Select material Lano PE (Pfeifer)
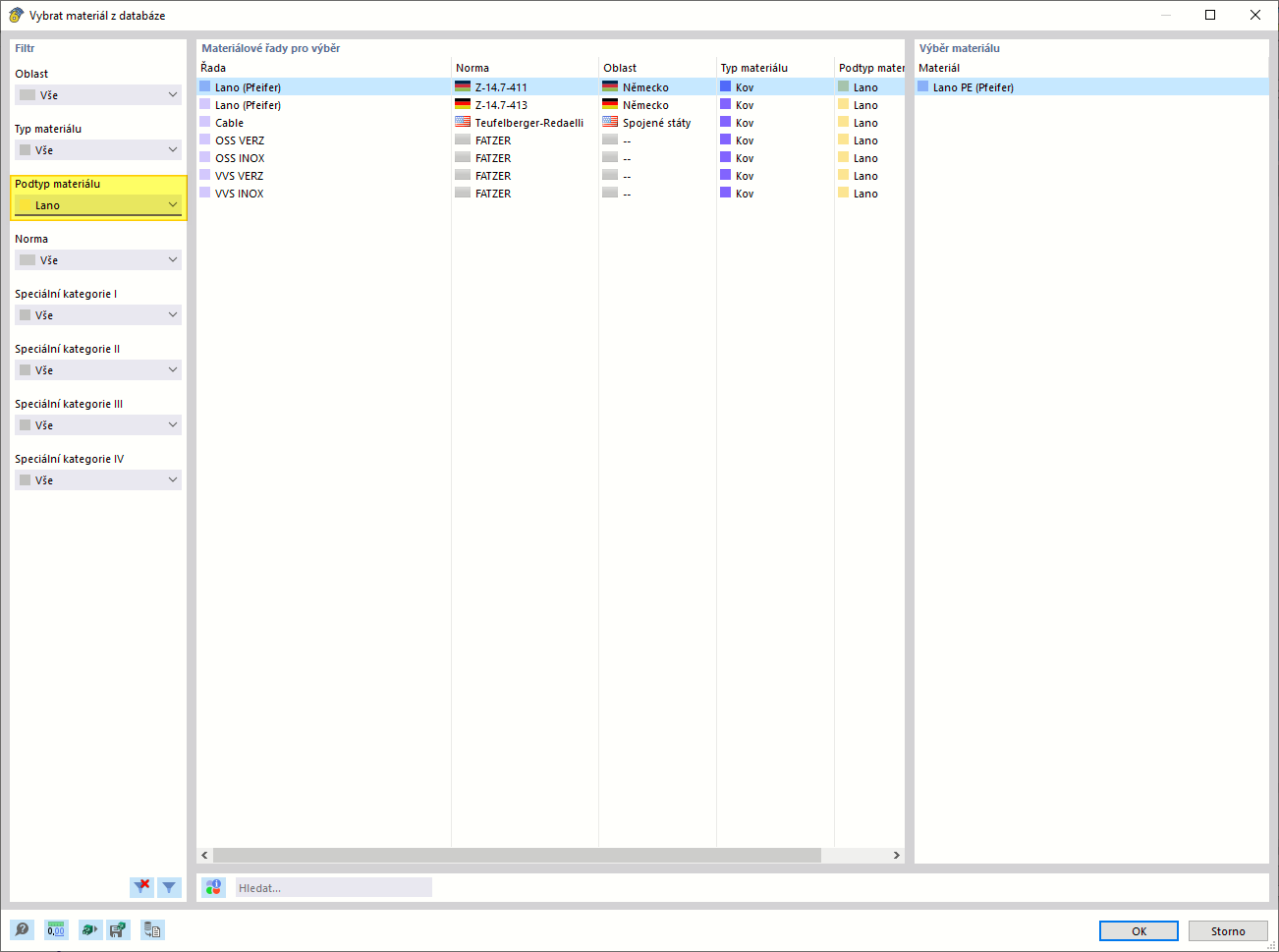The height and width of the screenshot is (952, 1279). 1091,86
